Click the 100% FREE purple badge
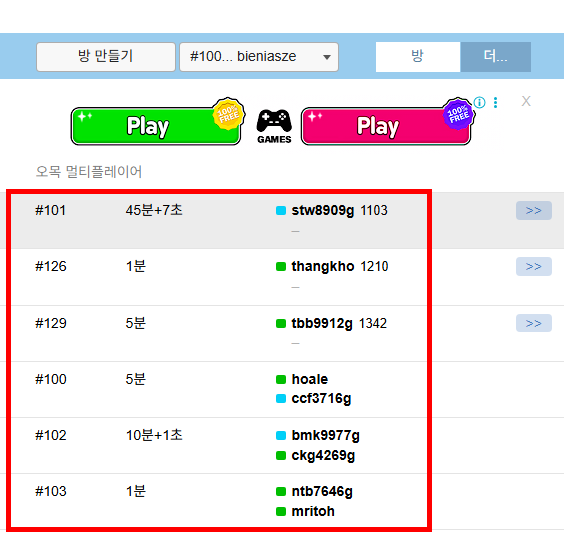 [458, 114]
